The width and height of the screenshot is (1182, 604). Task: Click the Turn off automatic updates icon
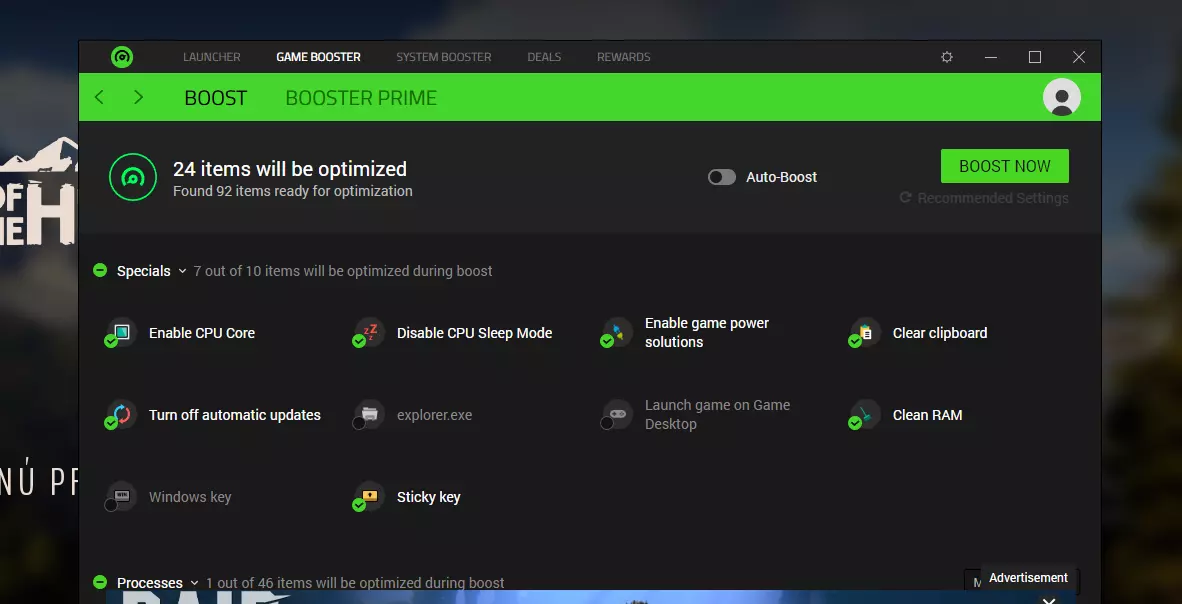121,415
